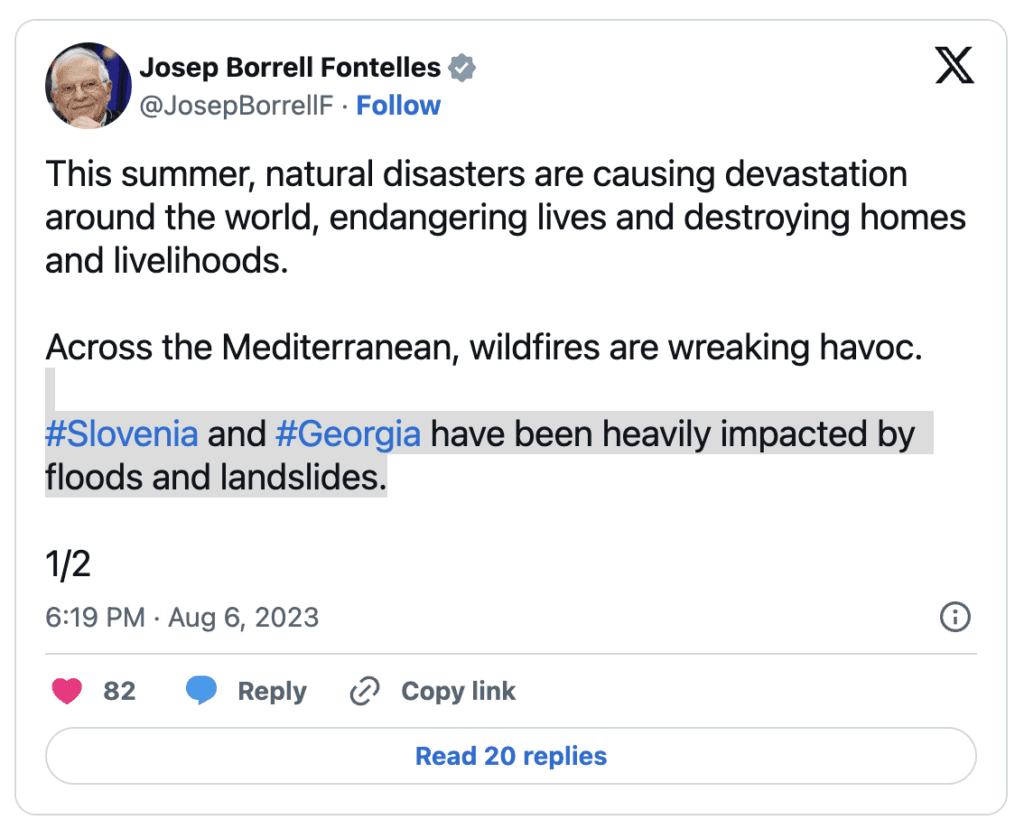
Task: Open Josep Borrell's profile picture
Action: (x=88, y=86)
